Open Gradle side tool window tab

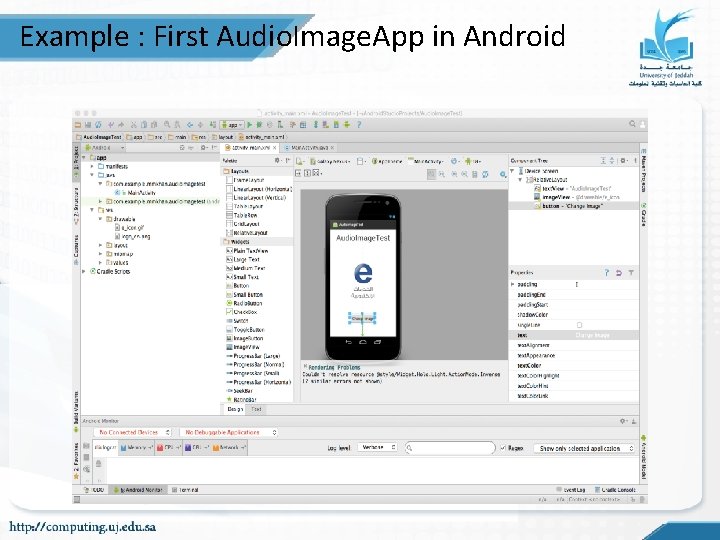644,216
